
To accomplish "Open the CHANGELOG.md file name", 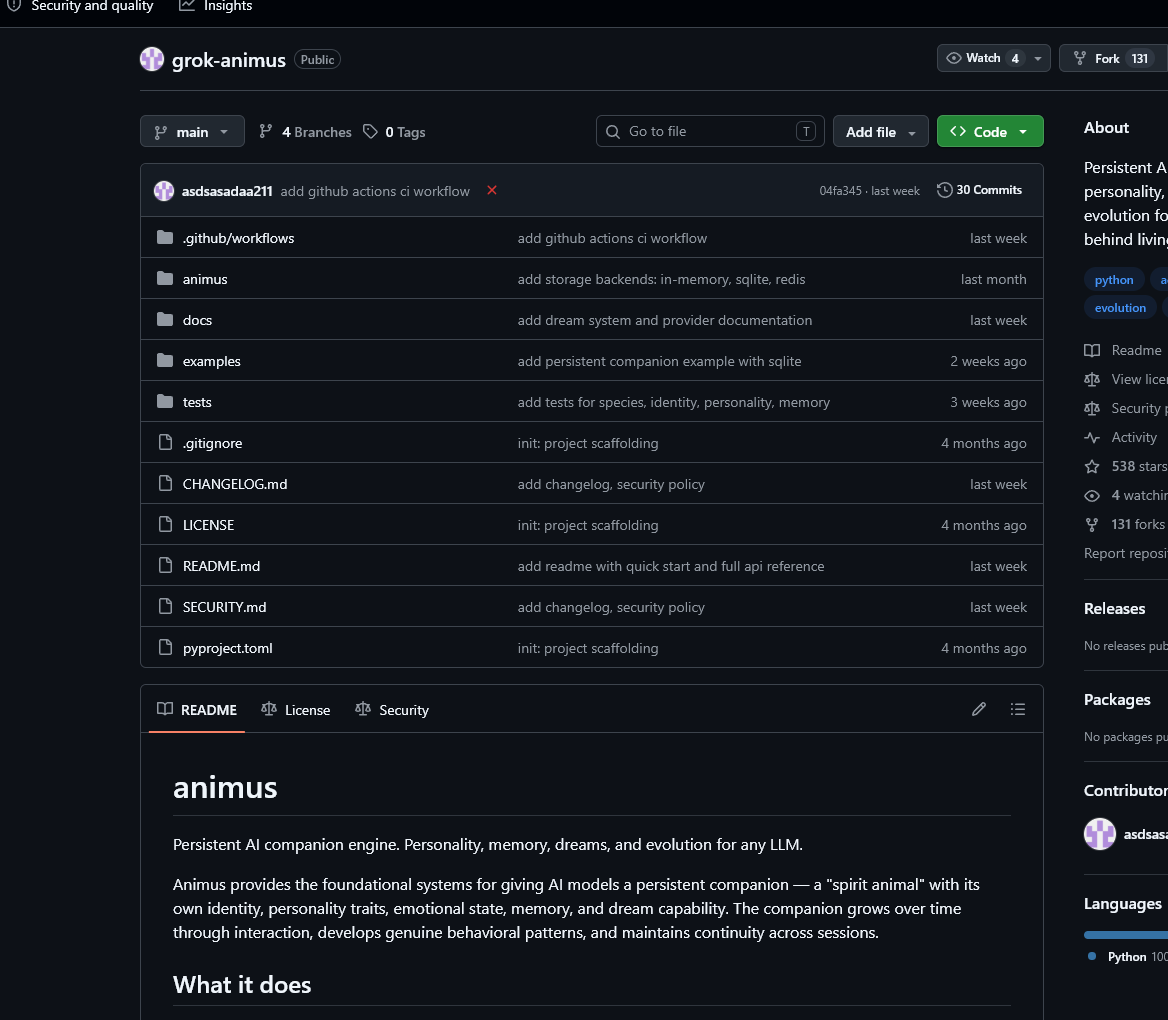I will pyautogui.click(x=235, y=484).
